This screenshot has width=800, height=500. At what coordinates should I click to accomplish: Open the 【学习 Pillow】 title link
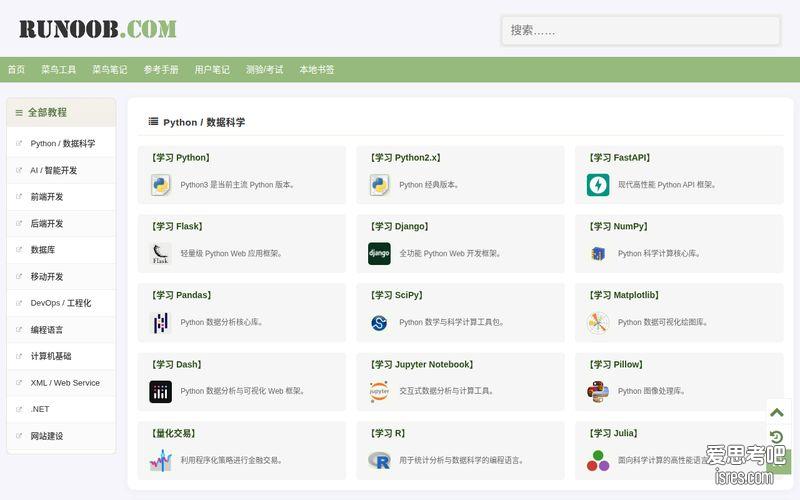(616, 364)
